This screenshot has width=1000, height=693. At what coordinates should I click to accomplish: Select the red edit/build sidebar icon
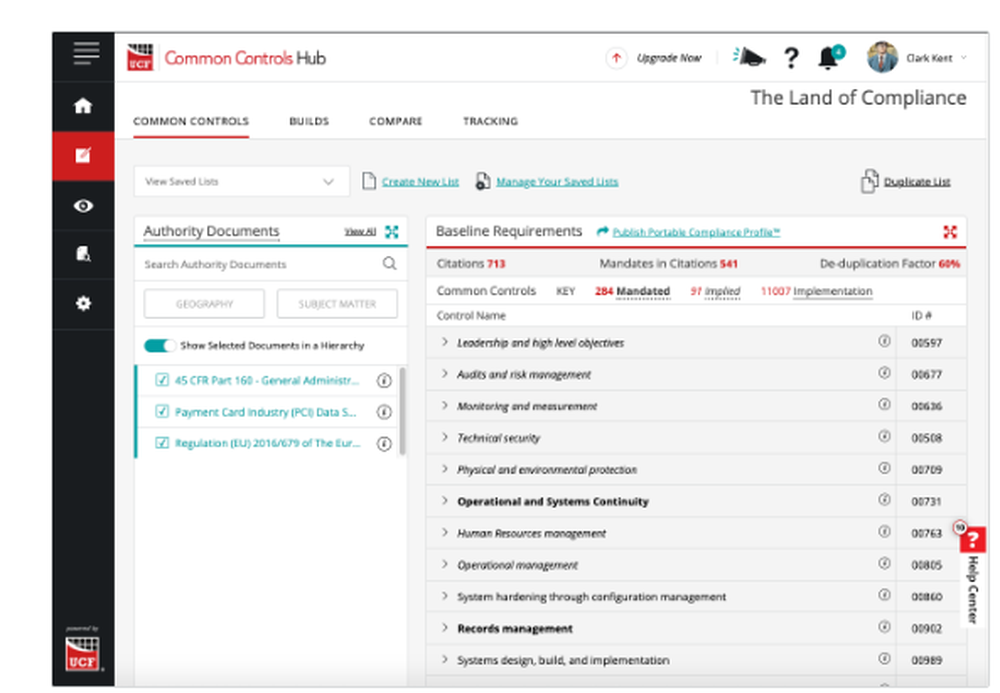(83, 156)
